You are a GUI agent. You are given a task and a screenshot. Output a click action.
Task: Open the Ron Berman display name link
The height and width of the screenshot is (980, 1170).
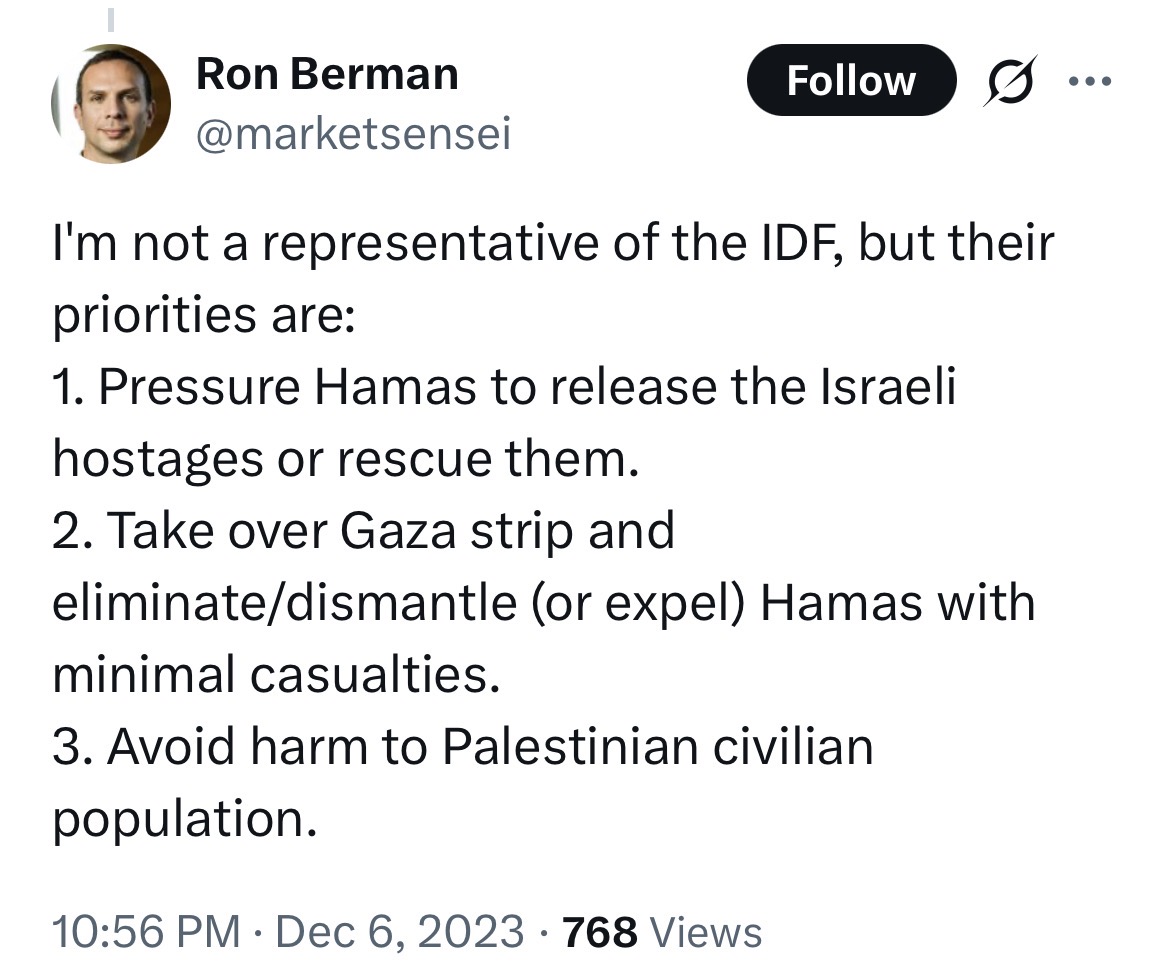(327, 74)
